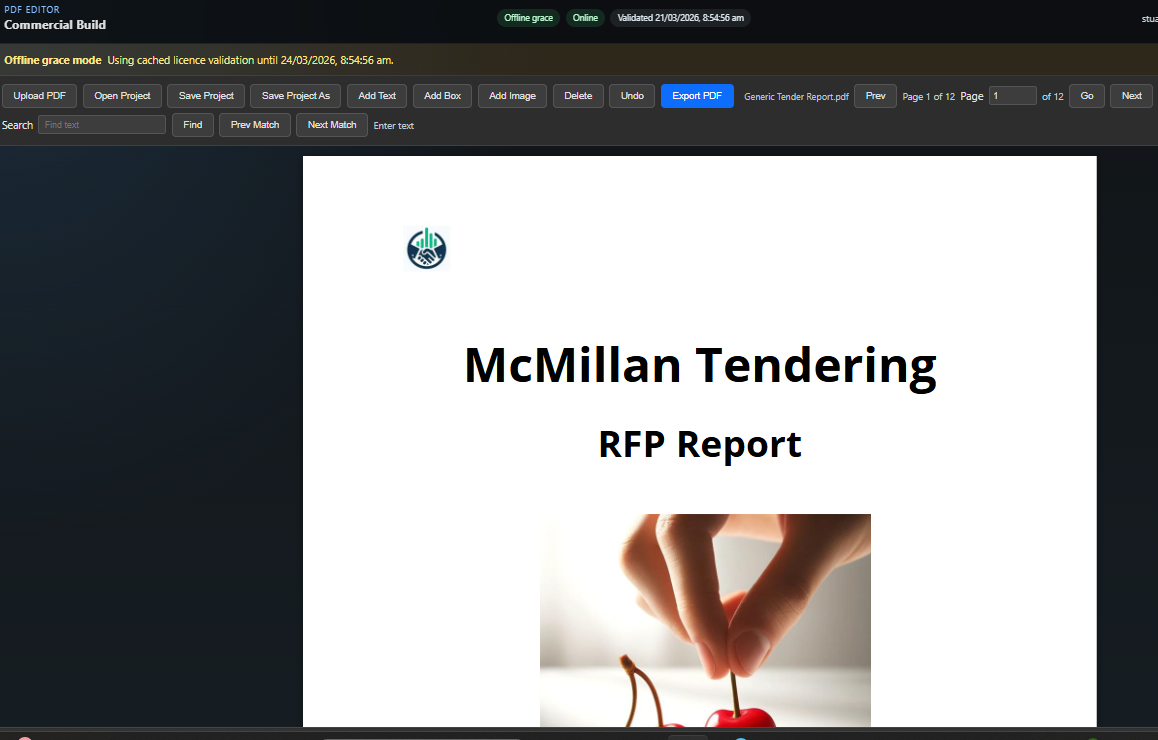This screenshot has width=1158, height=740.
Task: Insert a picture using Add Image
Action: [x=513, y=96]
